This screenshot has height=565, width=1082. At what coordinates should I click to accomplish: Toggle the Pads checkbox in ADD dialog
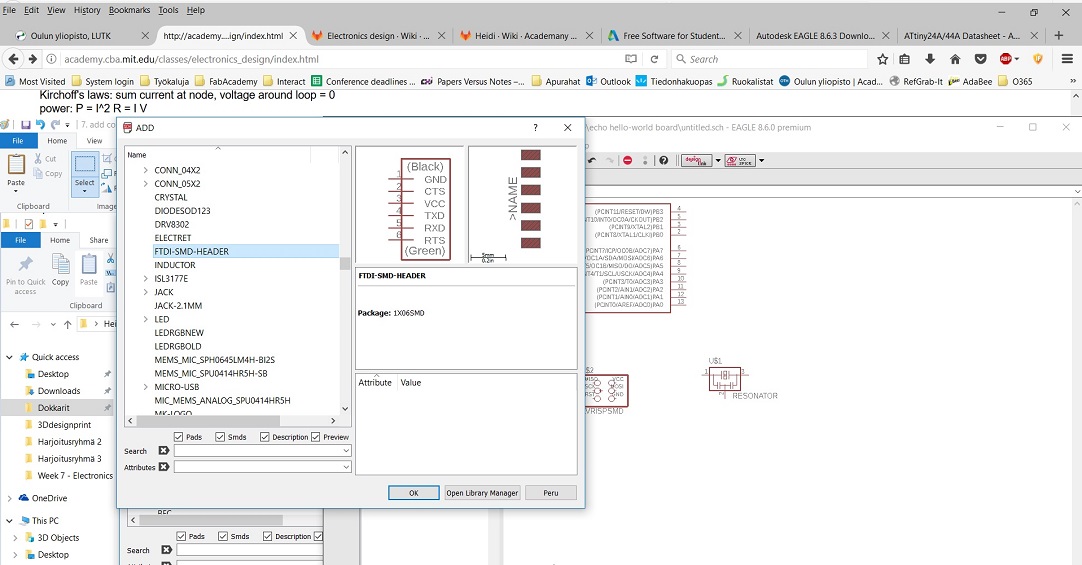pyautogui.click(x=179, y=437)
